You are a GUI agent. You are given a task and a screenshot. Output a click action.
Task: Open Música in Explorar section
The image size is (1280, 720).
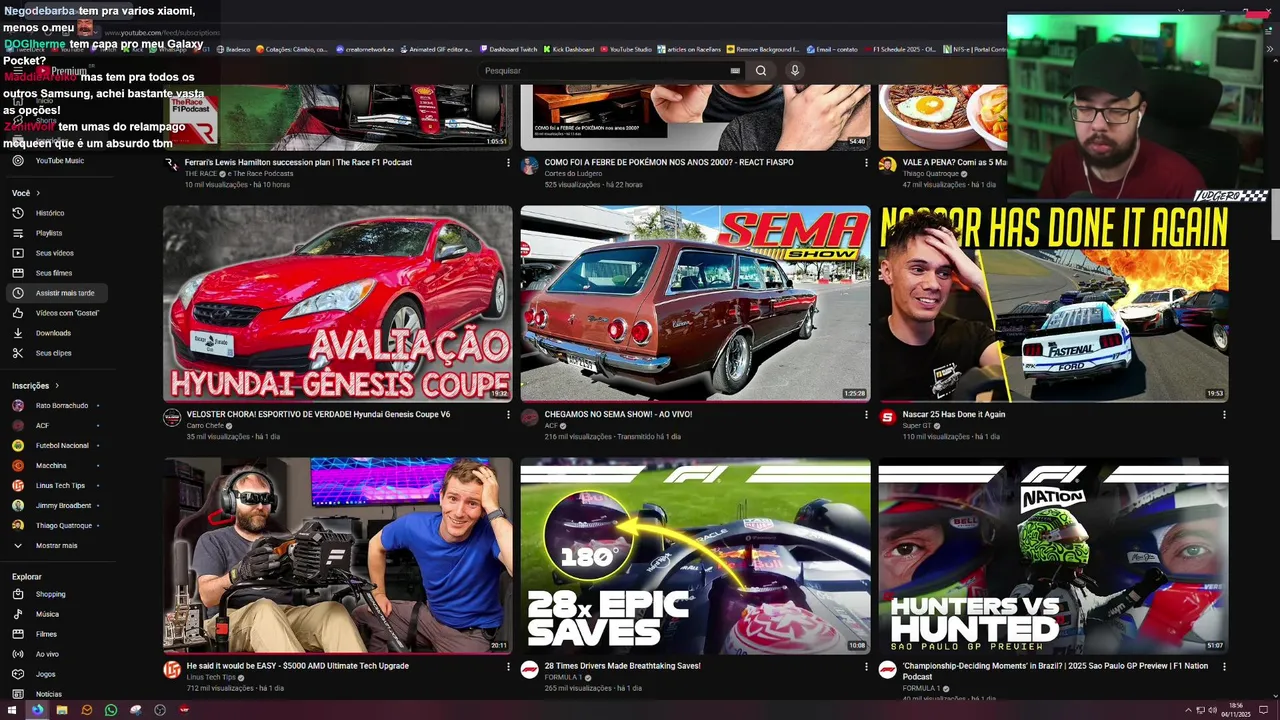tap(47, 614)
